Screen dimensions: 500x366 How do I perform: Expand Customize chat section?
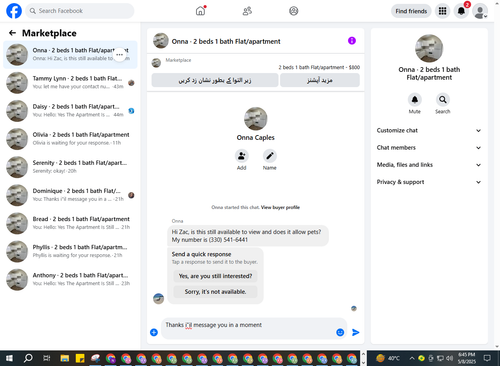pos(429,130)
